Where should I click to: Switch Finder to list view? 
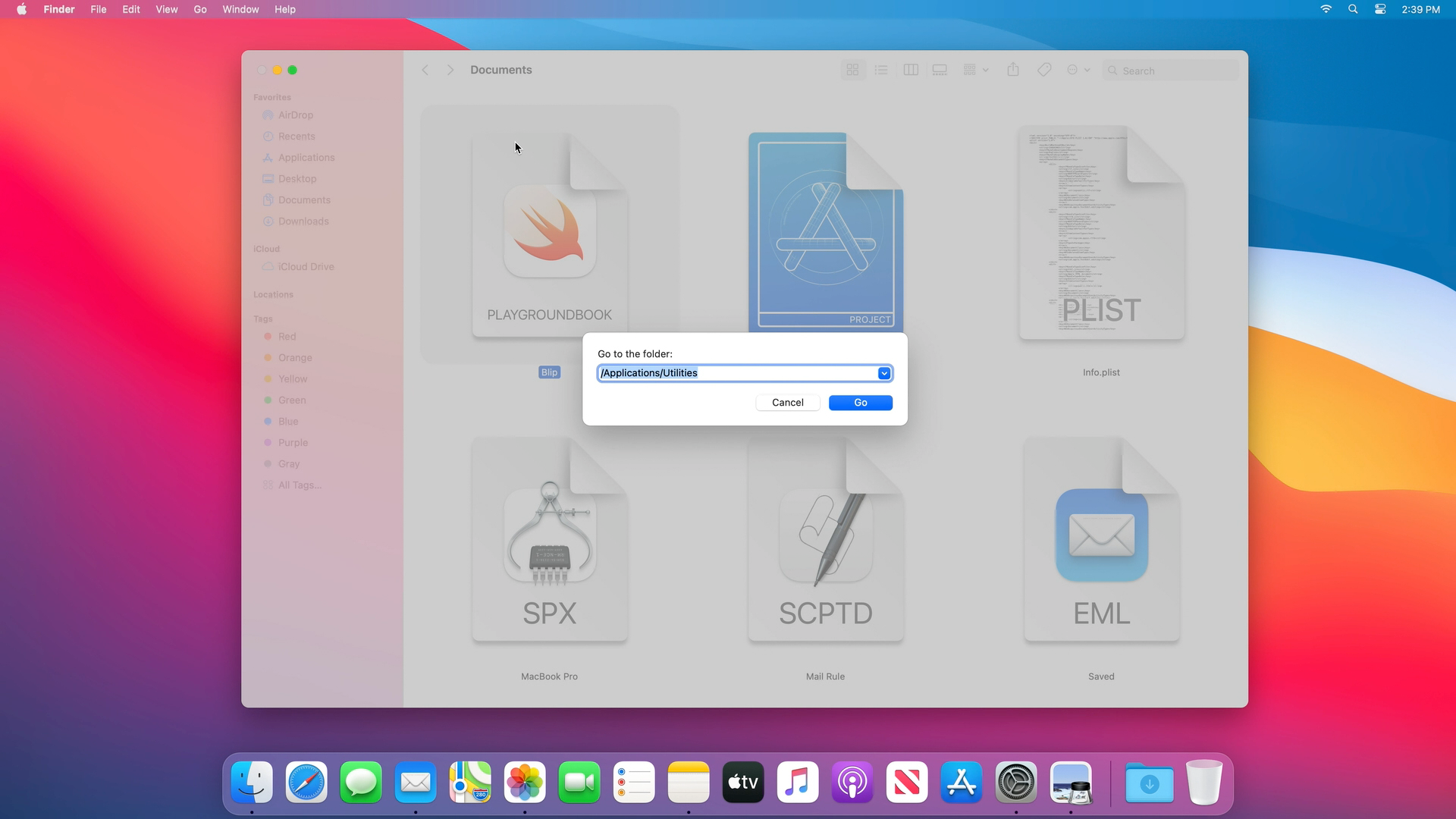point(881,70)
